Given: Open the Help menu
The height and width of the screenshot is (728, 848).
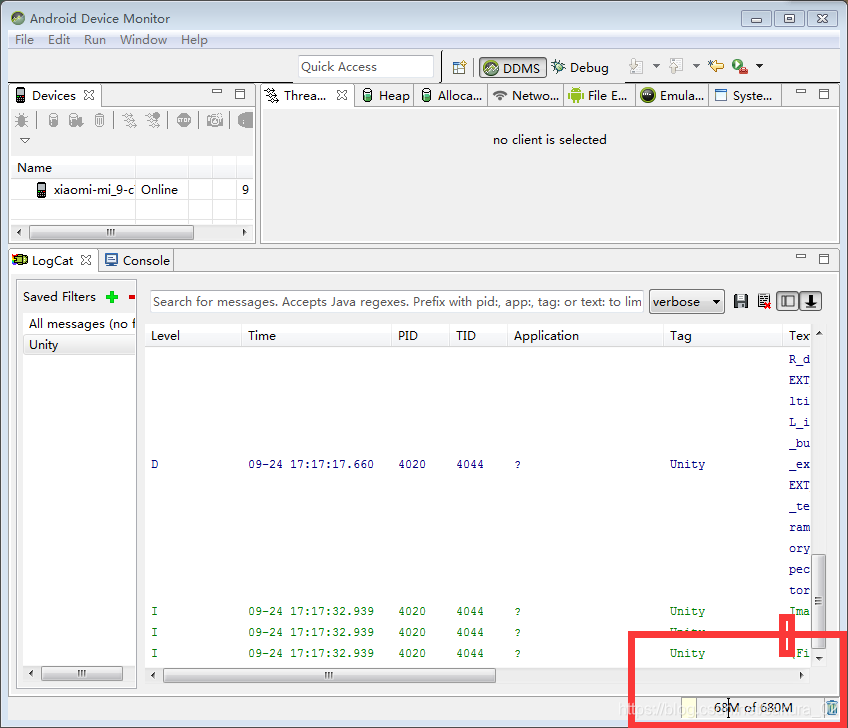Looking at the screenshot, I should (194, 40).
